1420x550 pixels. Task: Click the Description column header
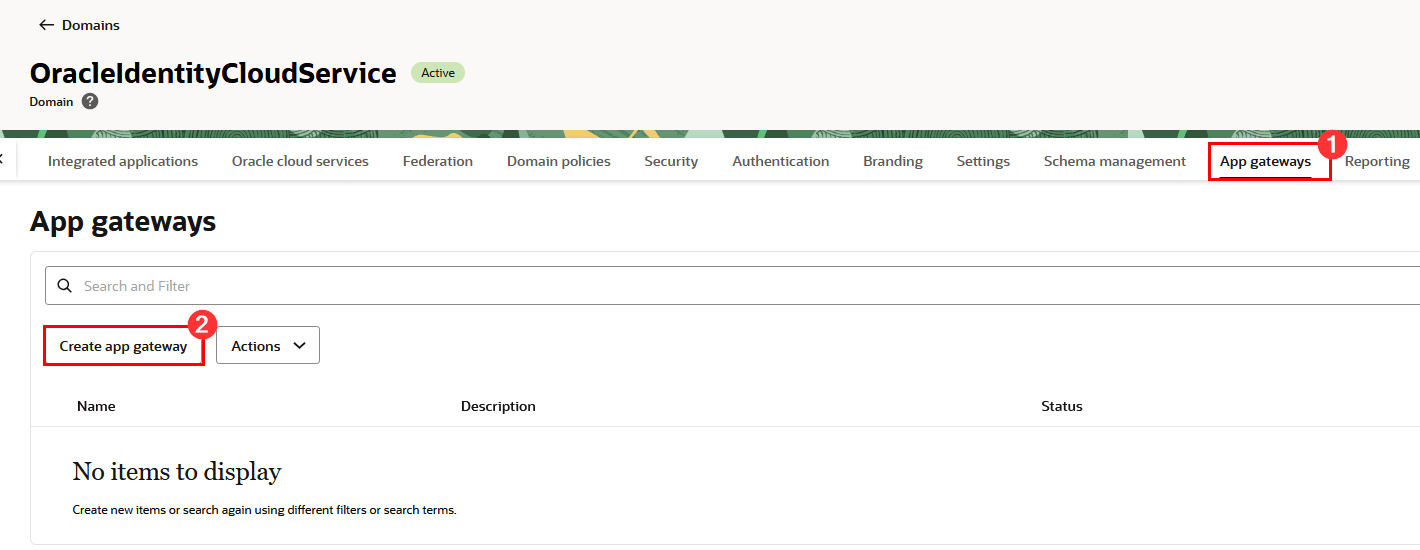[x=498, y=406]
